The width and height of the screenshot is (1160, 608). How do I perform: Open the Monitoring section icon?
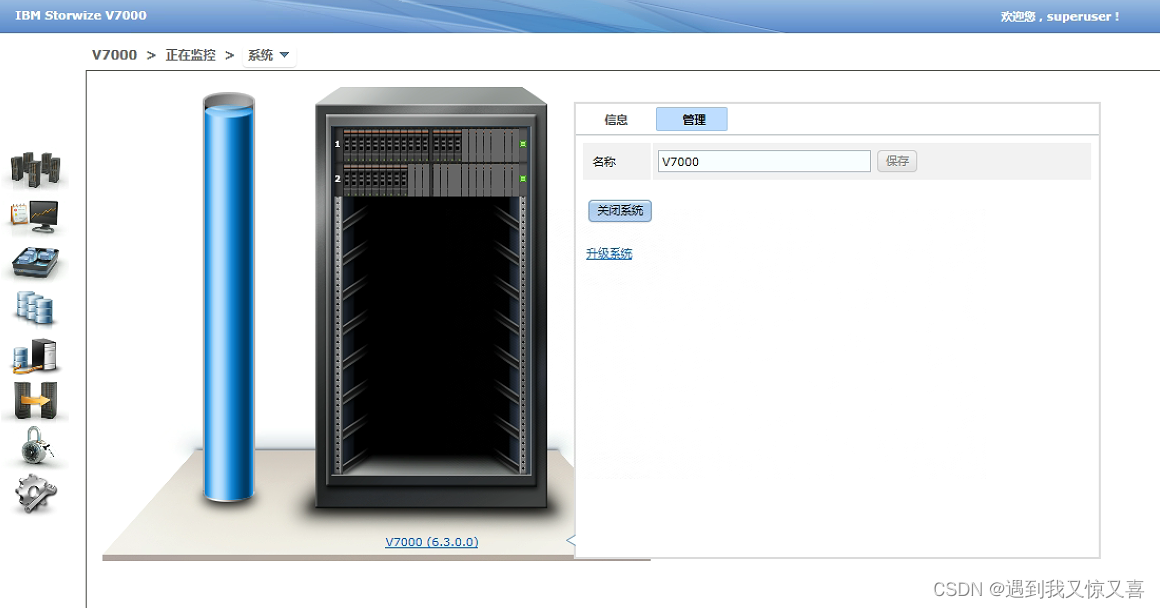pos(36,168)
